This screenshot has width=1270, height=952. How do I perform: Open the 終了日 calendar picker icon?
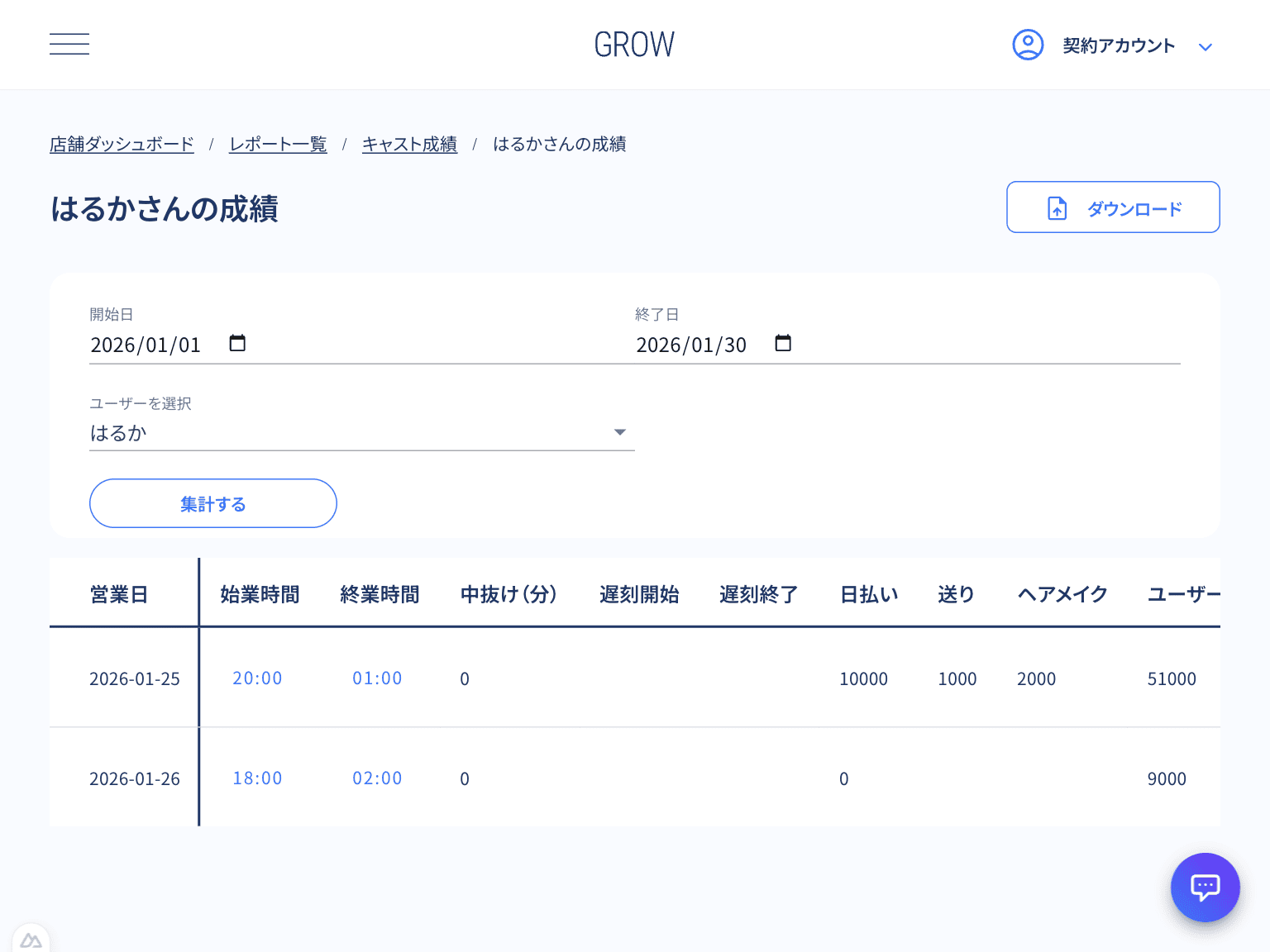[784, 343]
